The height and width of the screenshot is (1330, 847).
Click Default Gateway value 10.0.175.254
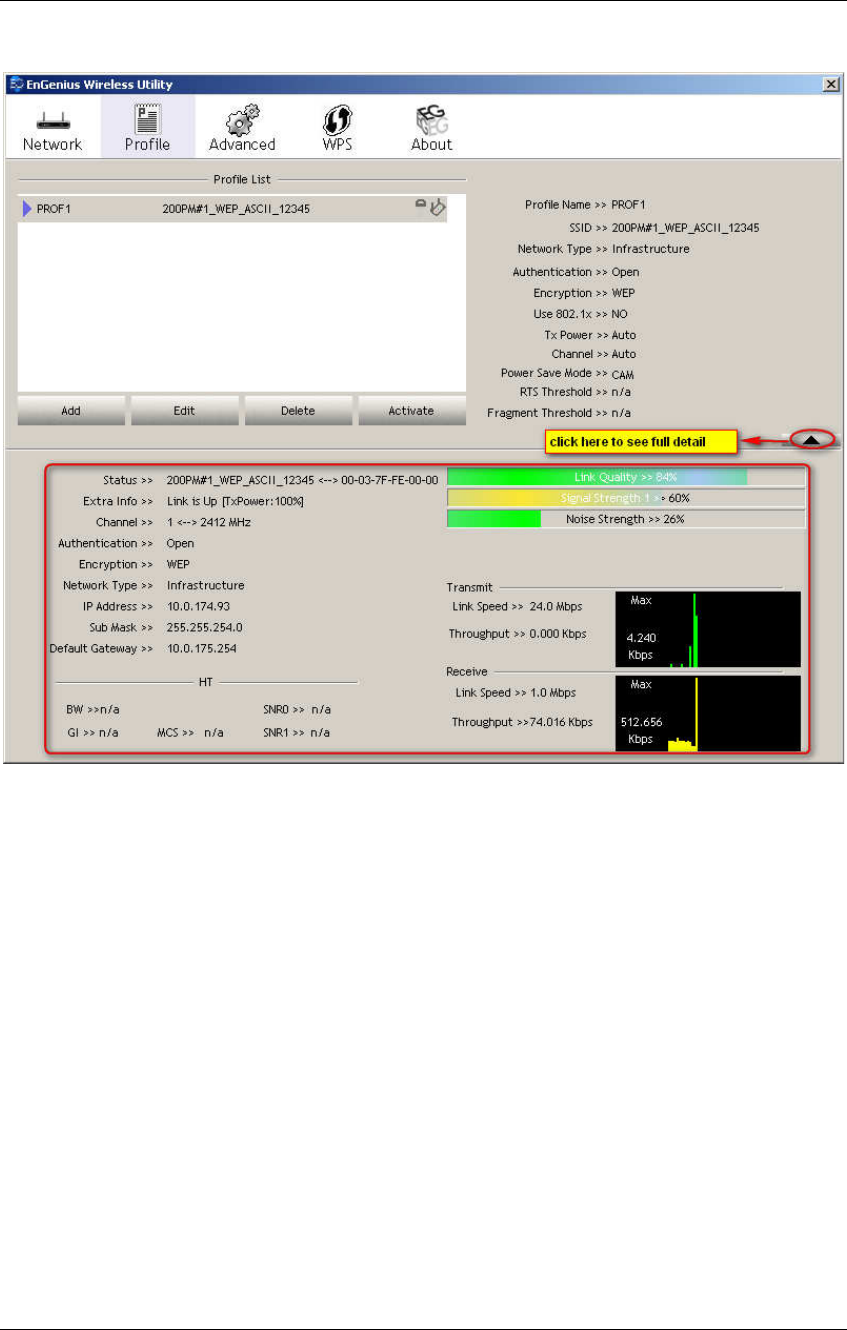click(x=202, y=648)
